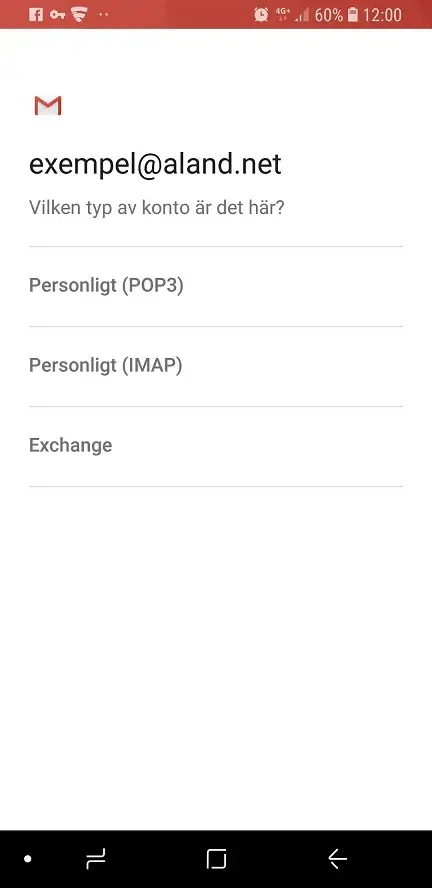Tap the shield Wi-Fi status icon
The width and height of the screenshot is (432, 888).
(79, 15)
